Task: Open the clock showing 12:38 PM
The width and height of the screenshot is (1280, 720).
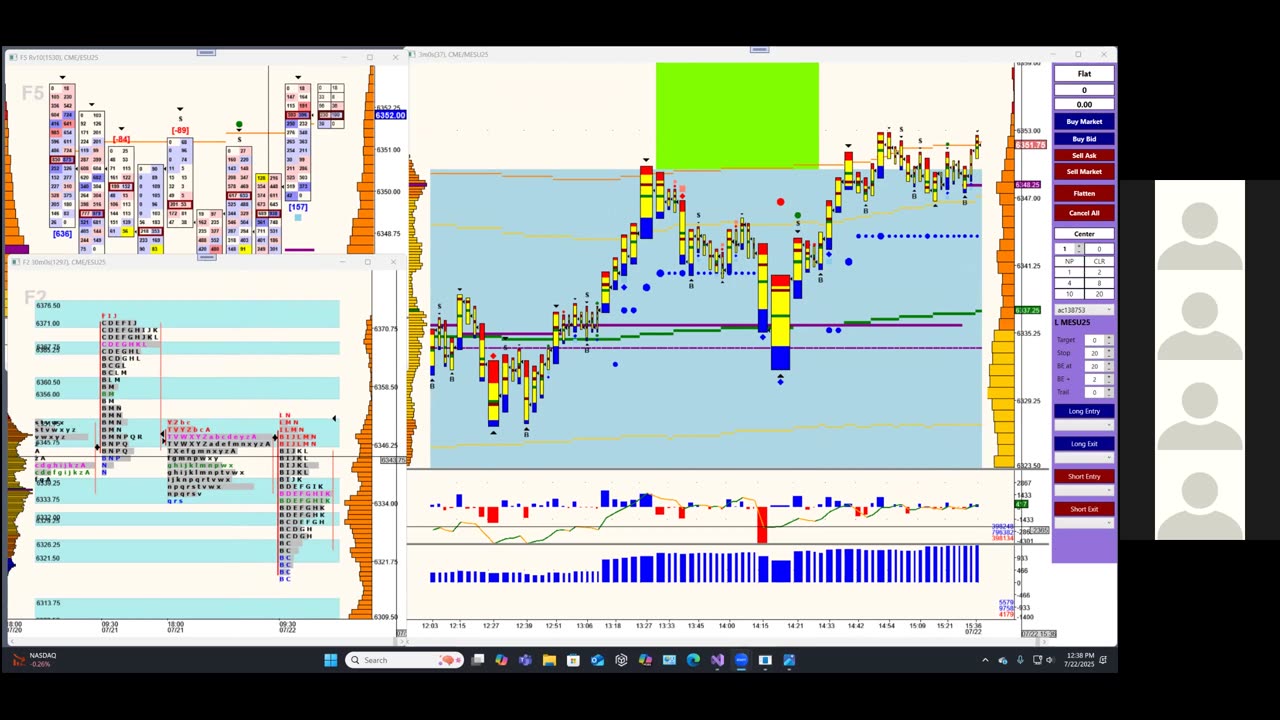Action: coord(1078,660)
